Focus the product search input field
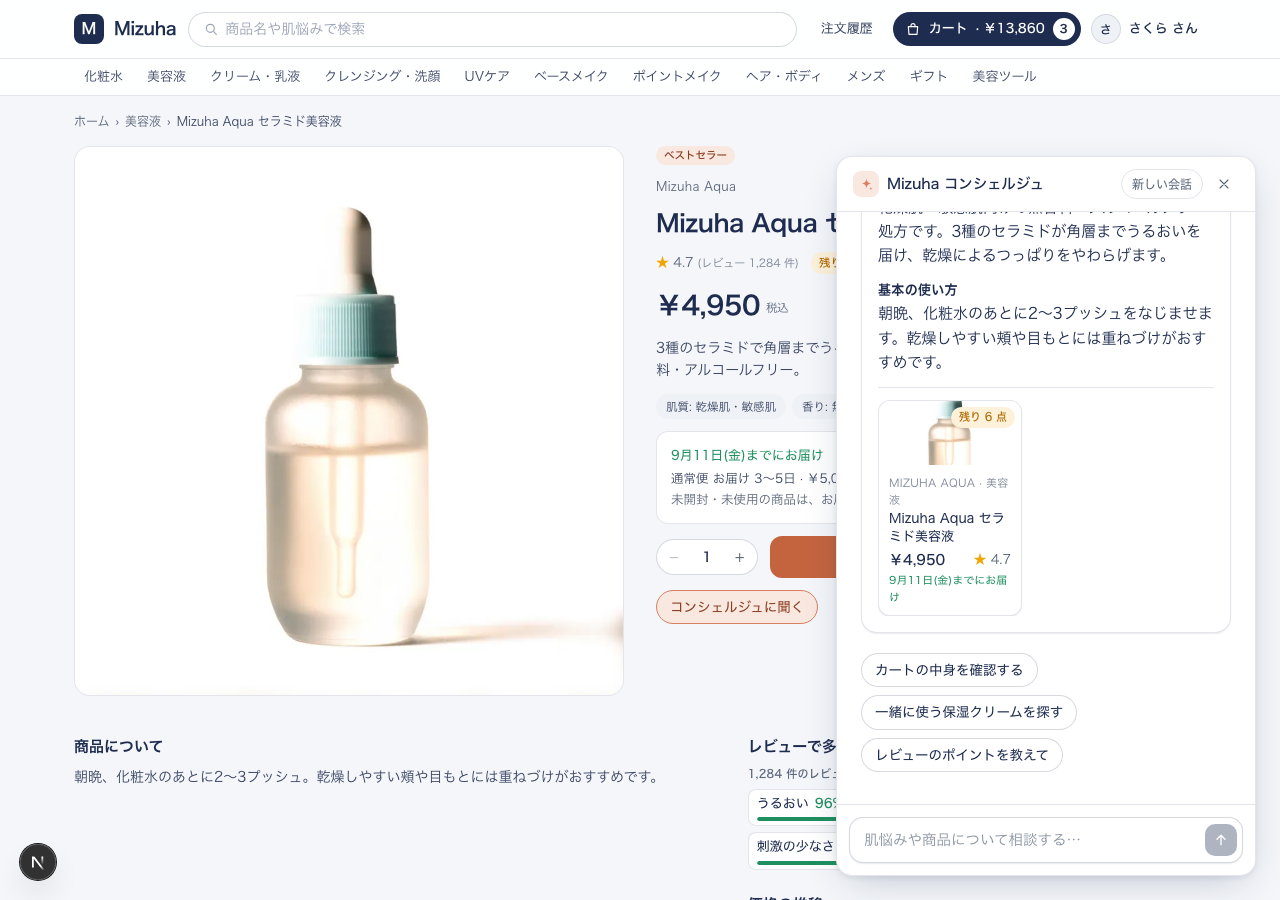The image size is (1280, 900). click(492, 29)
